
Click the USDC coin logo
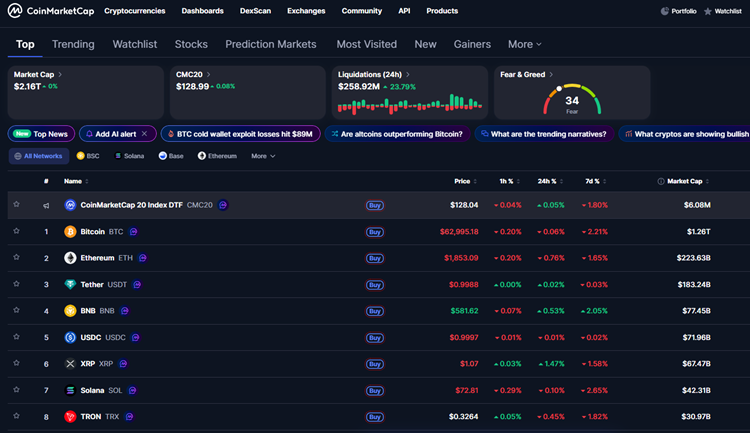pyautogui.click(x=70, y=337)
